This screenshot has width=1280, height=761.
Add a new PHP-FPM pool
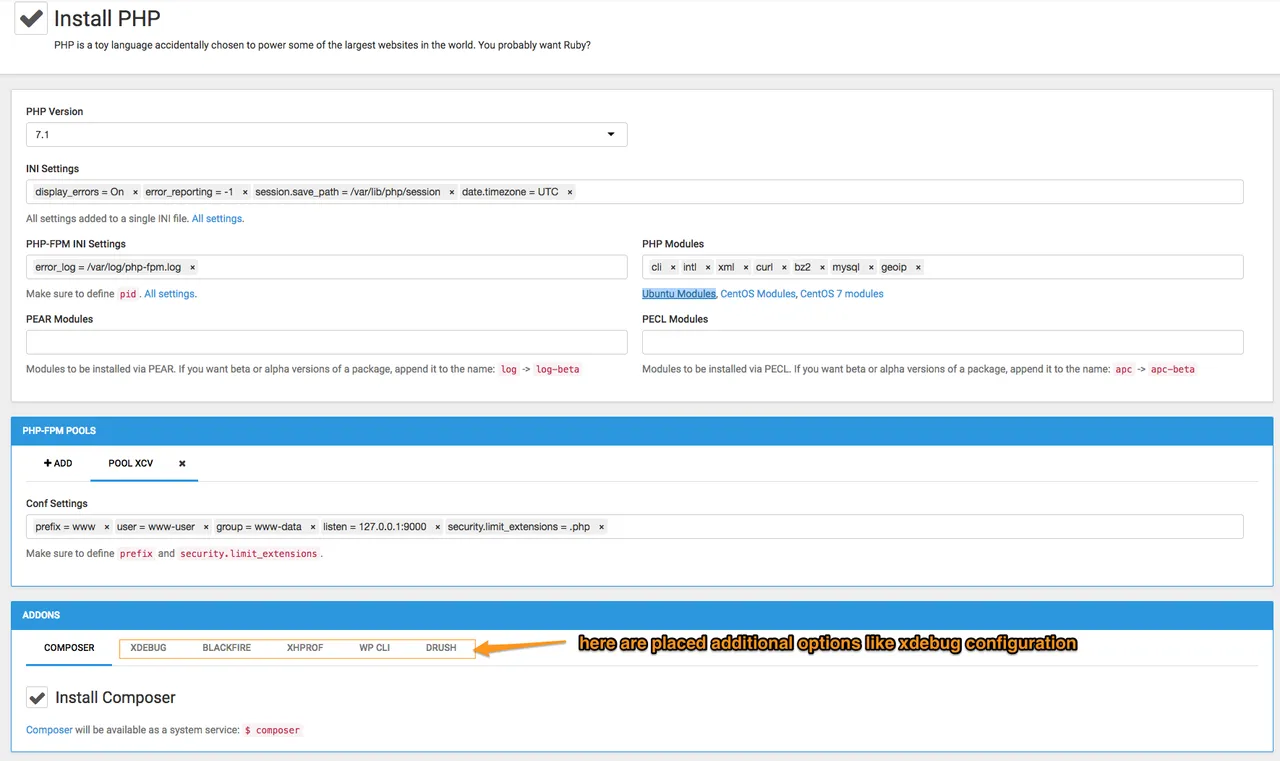click(x=58, y=464)
